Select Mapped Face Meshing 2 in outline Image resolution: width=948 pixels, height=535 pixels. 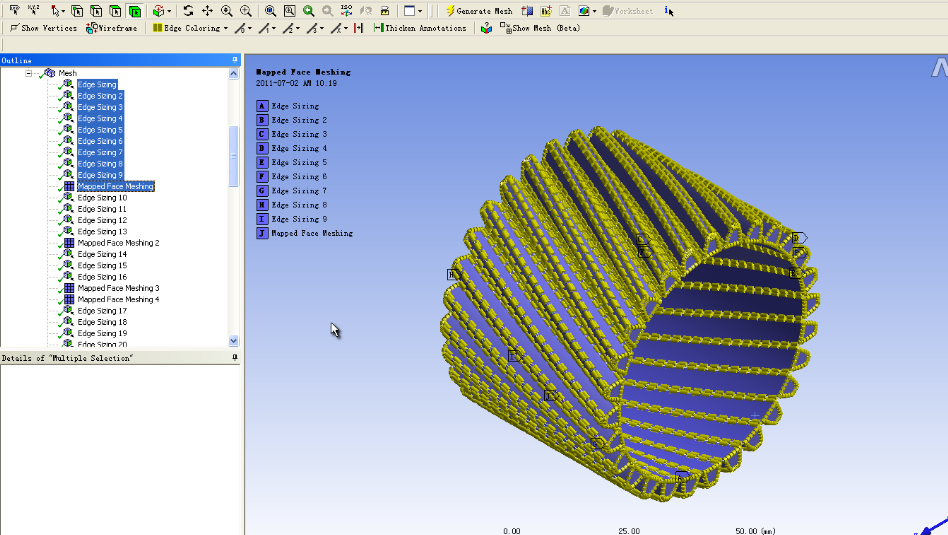tap(118, 243)
